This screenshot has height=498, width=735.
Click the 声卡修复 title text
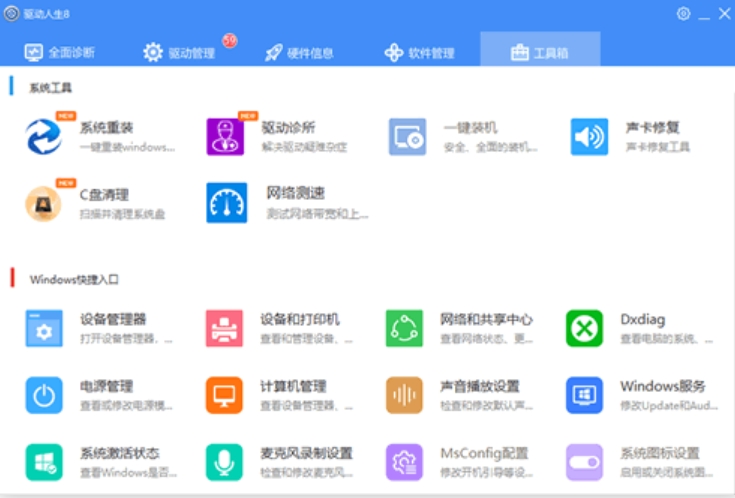pos(652,127)
